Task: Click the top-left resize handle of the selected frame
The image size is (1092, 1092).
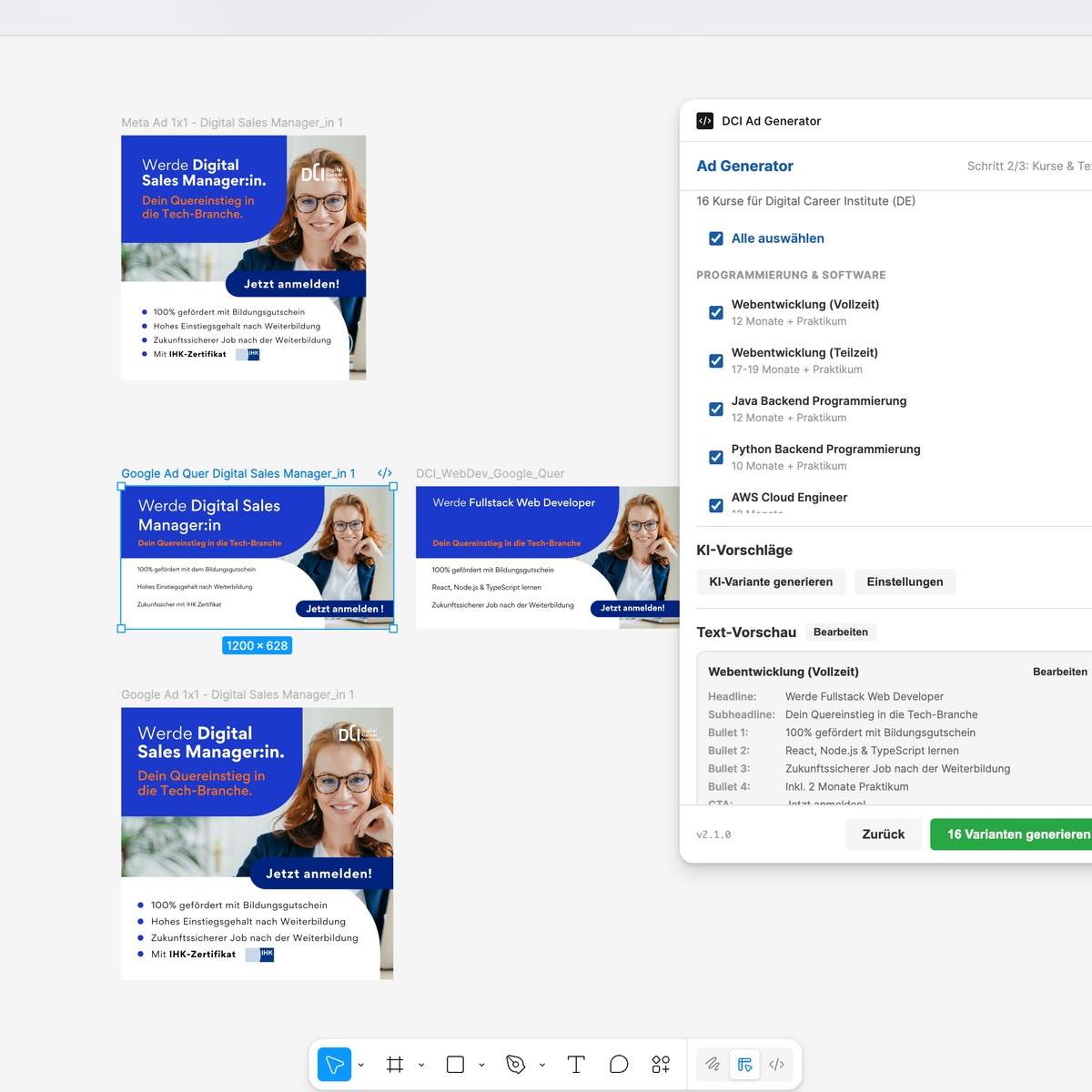Action: 121,486
